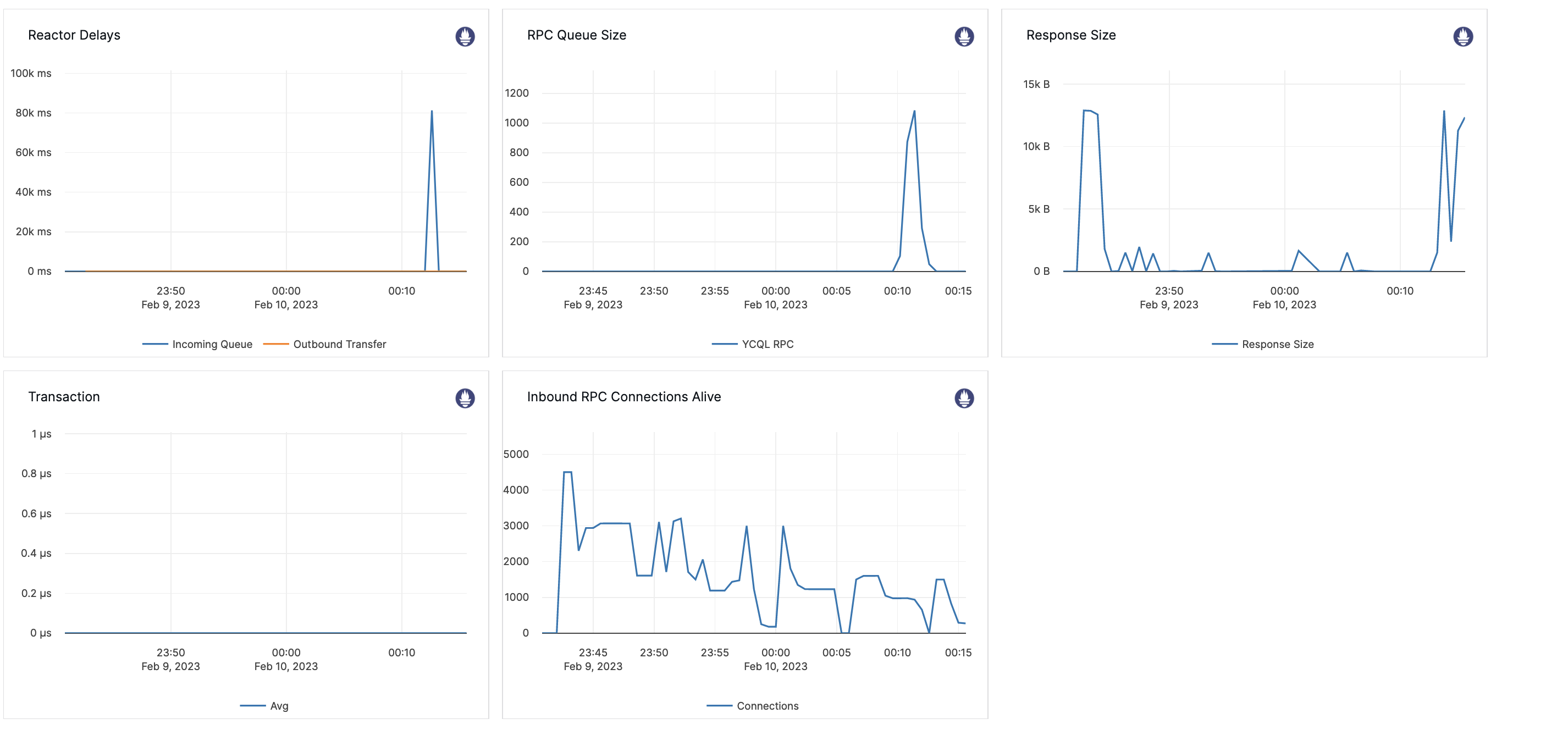This screenshot has height=741, width=1568.
Task: Click the 10k B axis label
Action: coord(1036,146)
